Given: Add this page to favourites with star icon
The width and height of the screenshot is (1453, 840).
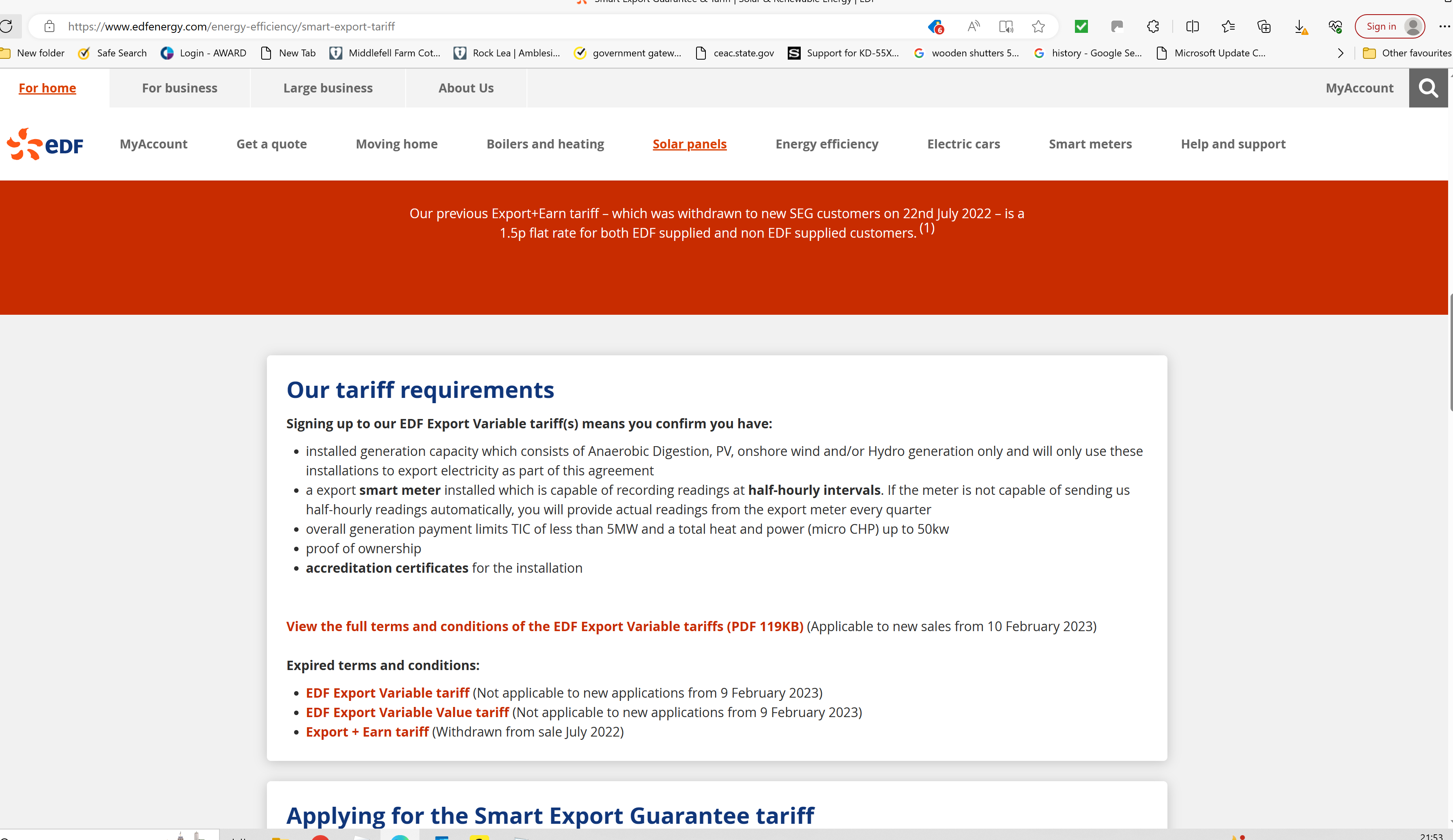Looking at the screenshot, I should click(x=1038, y=26).
